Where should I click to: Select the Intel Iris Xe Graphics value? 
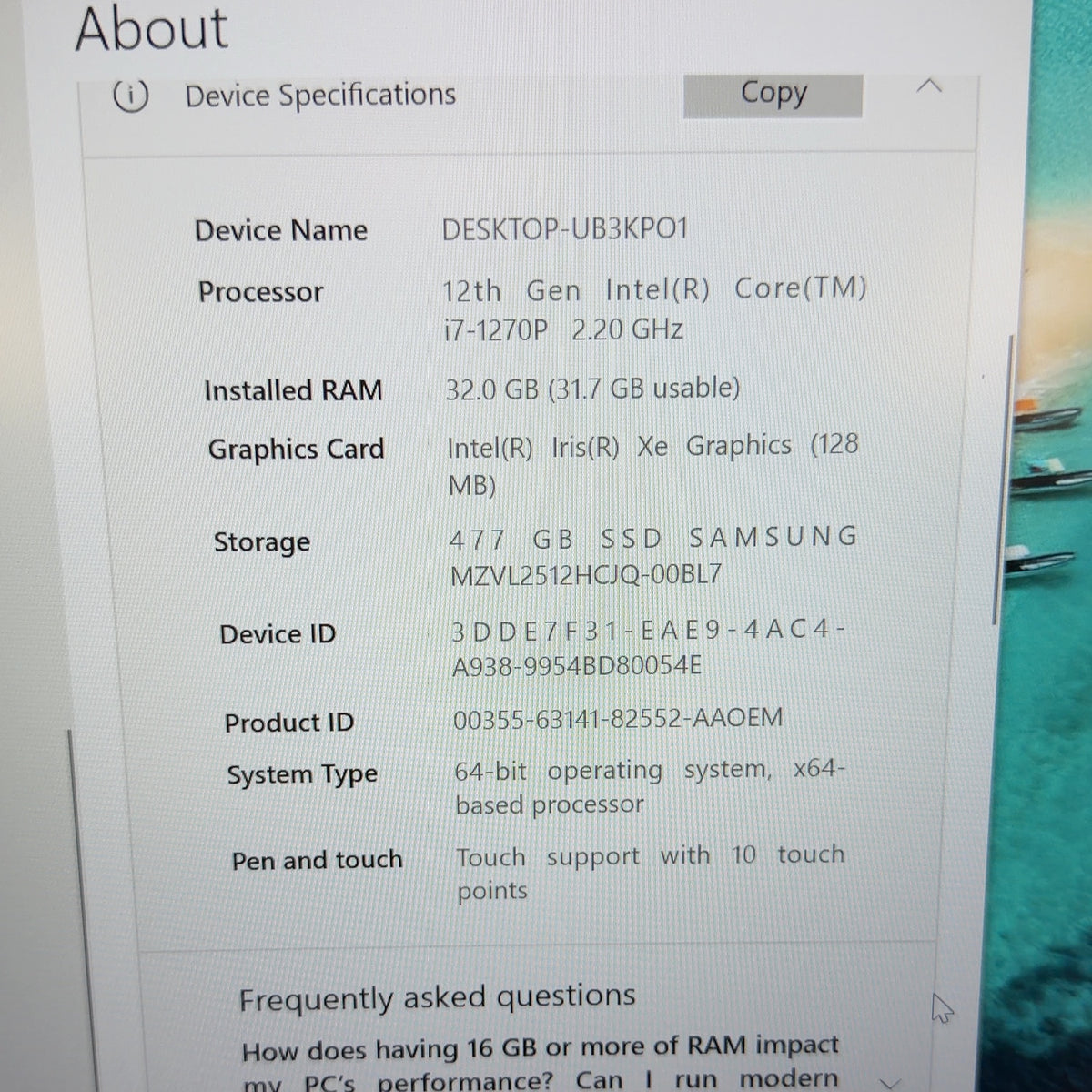652,464
